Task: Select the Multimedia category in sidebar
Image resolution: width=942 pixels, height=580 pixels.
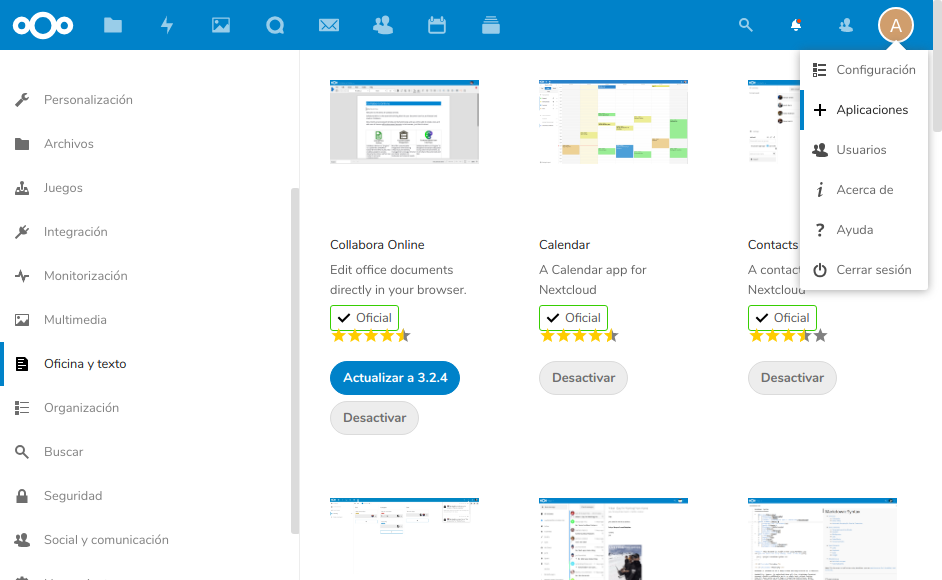Action: coord(75,320)
